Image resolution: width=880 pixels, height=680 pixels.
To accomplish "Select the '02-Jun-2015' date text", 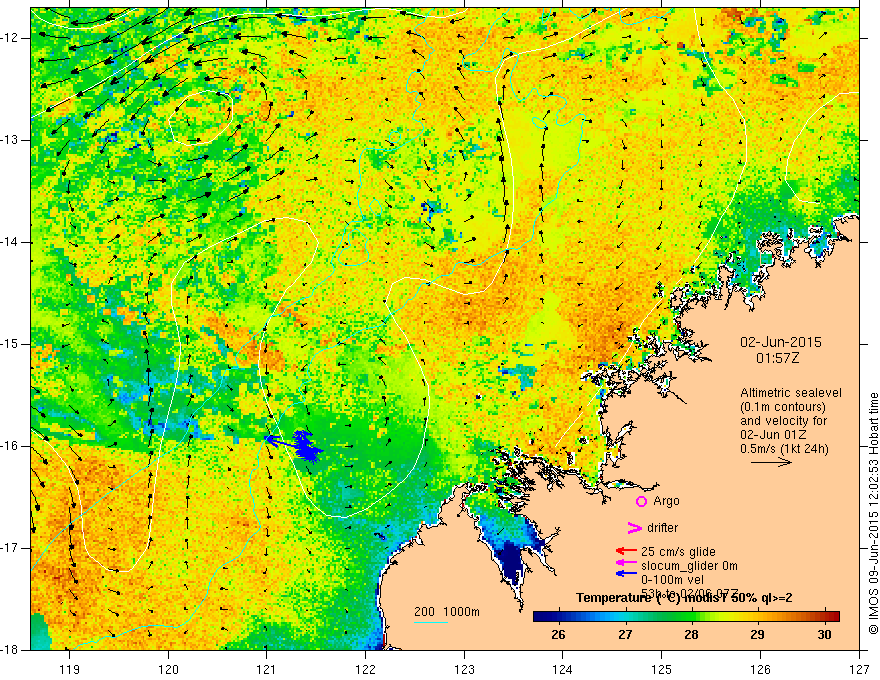I will click(781, 342).
